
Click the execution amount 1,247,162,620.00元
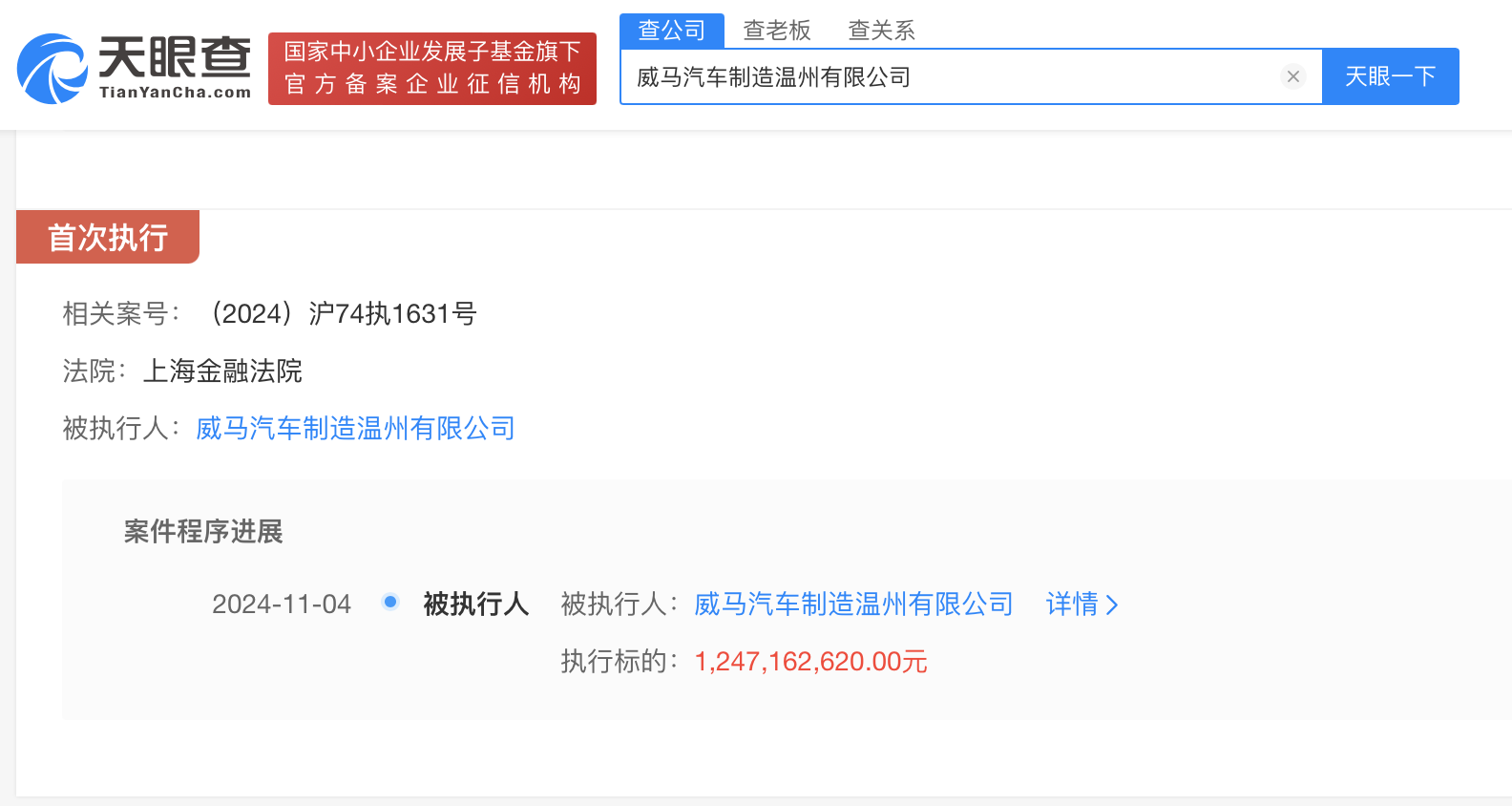point(811,661)
